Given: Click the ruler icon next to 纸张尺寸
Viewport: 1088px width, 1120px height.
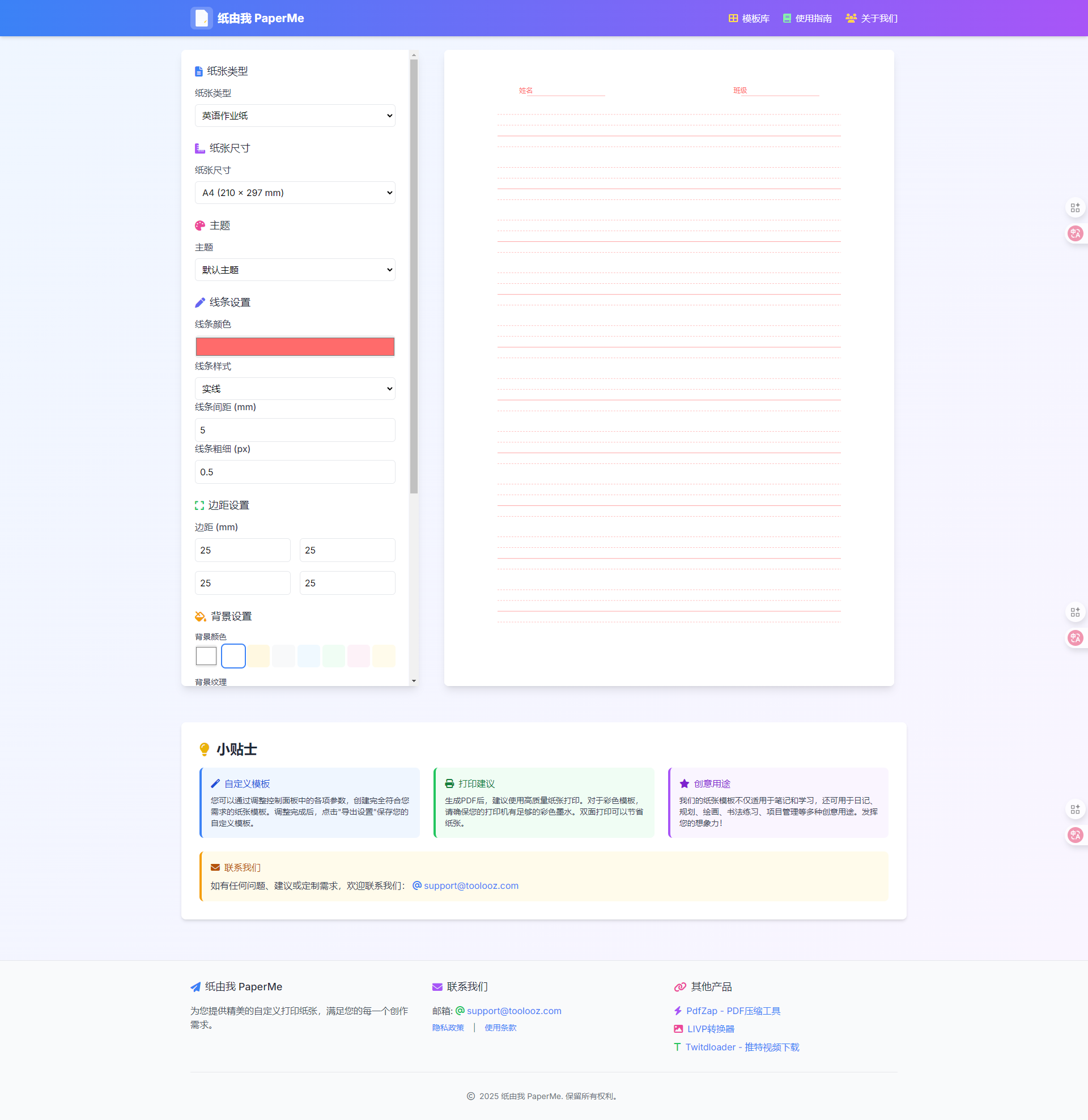Looking at the screenshot, I should tap(199, 148).
